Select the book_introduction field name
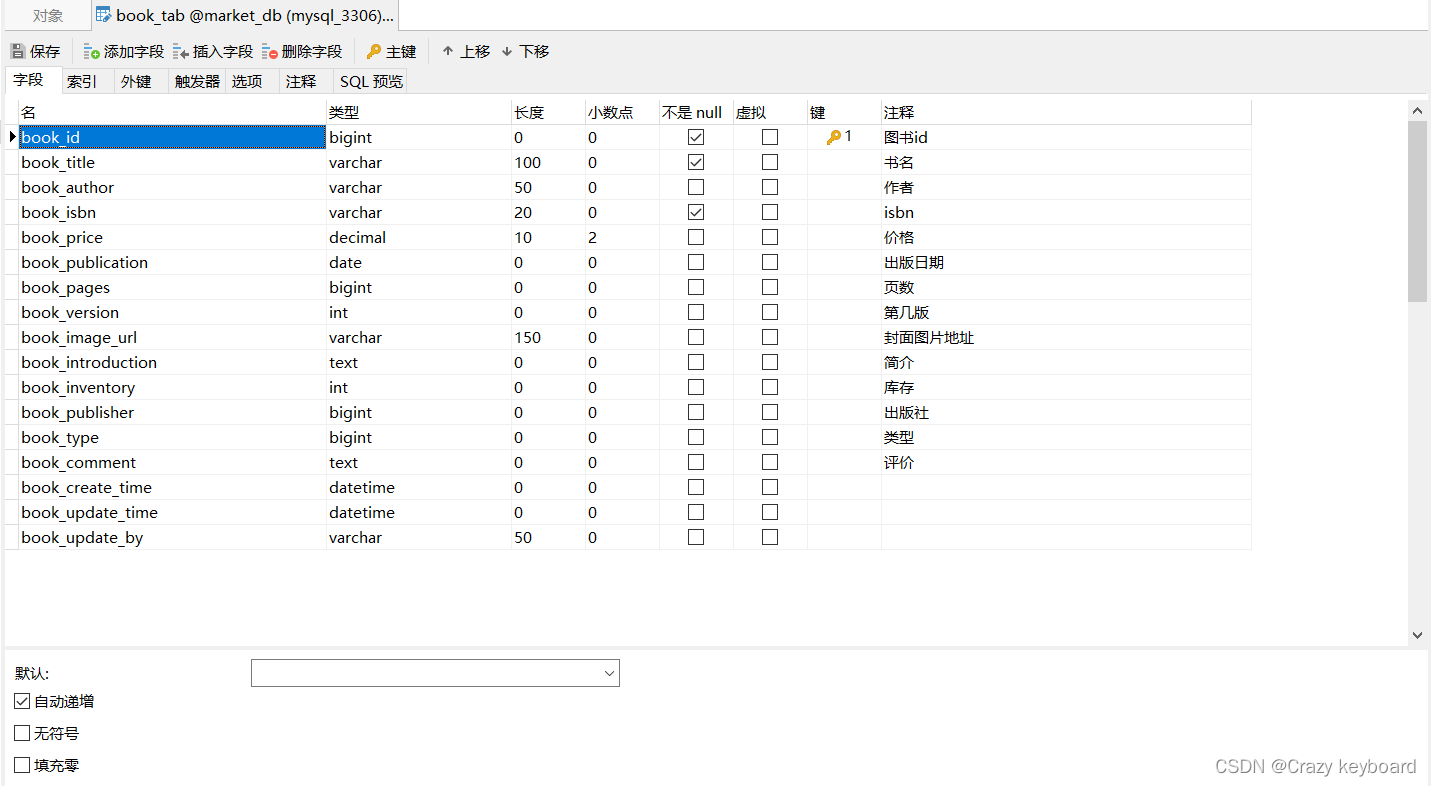 click(89, 362)
